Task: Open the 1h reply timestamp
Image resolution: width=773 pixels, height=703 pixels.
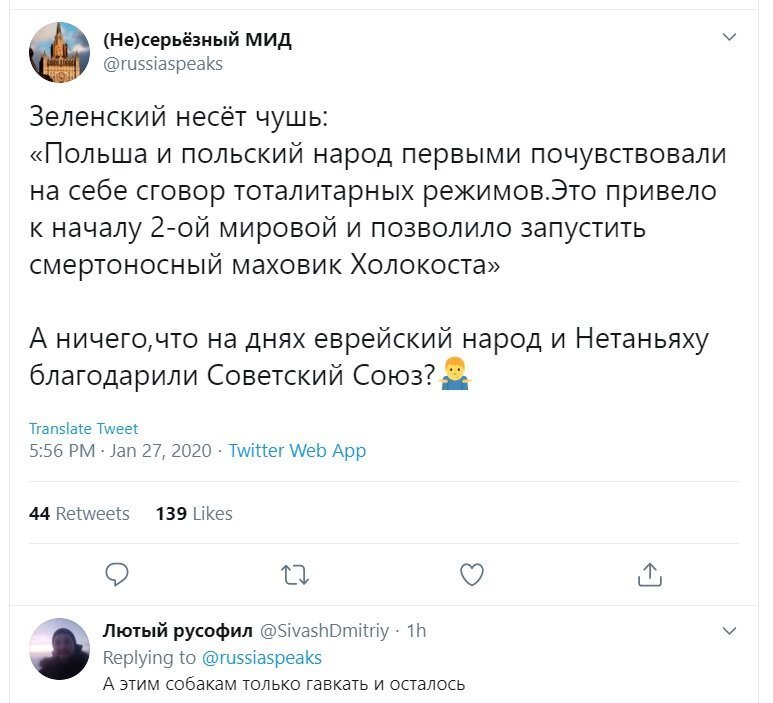Action: point(417,631)
